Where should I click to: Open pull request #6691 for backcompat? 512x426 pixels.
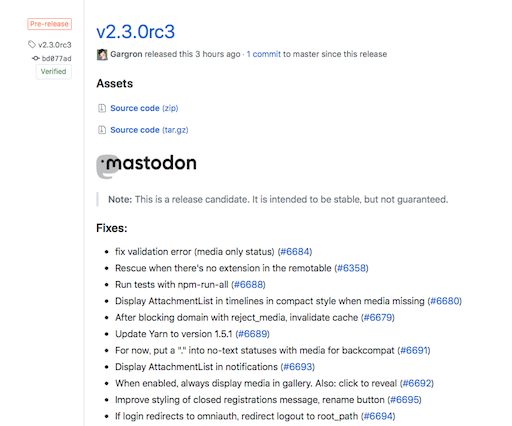point(414,350)
